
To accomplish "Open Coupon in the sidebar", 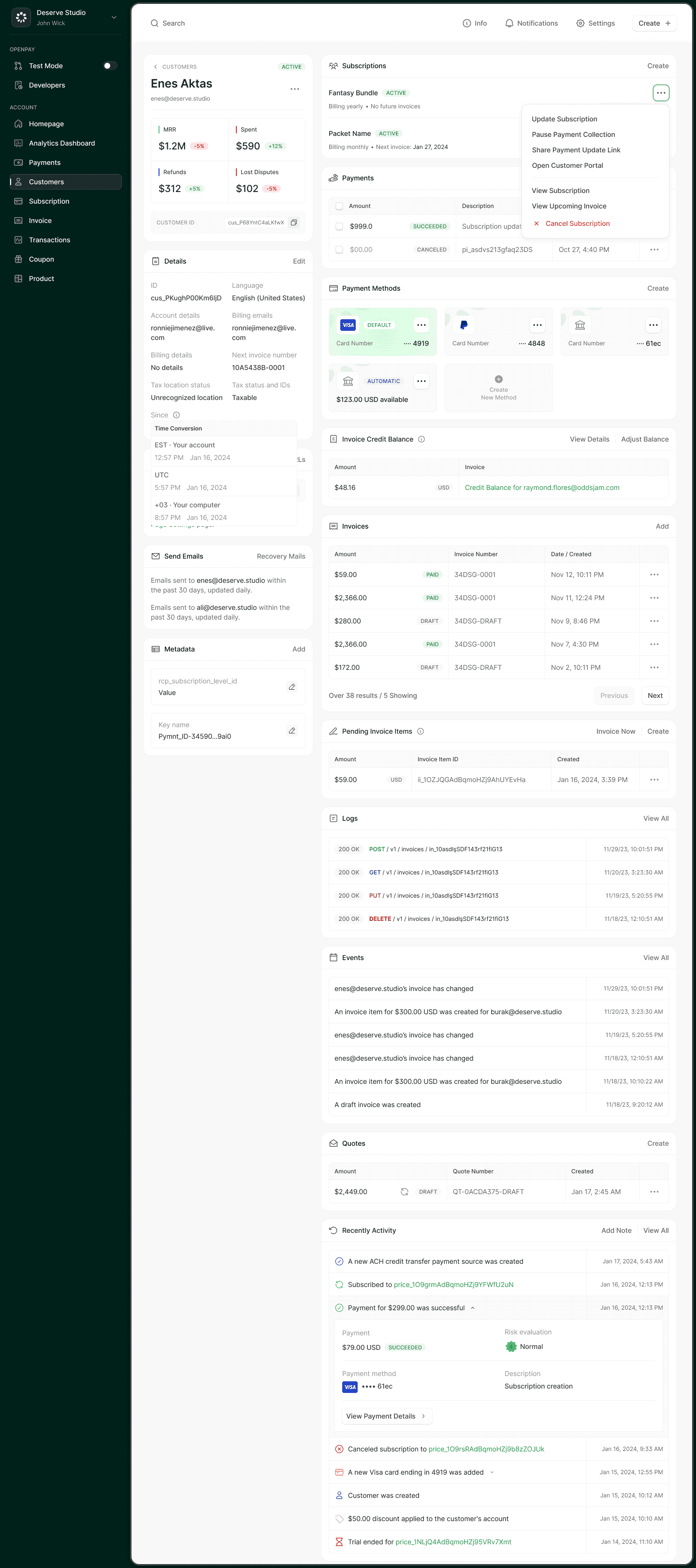I will point(66,259).
